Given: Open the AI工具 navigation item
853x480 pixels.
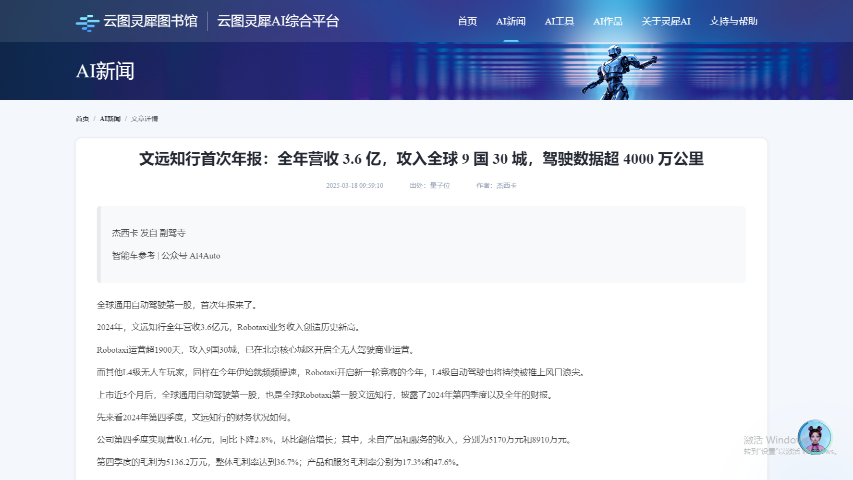Looking at the screenshot, I should (559, 21).
